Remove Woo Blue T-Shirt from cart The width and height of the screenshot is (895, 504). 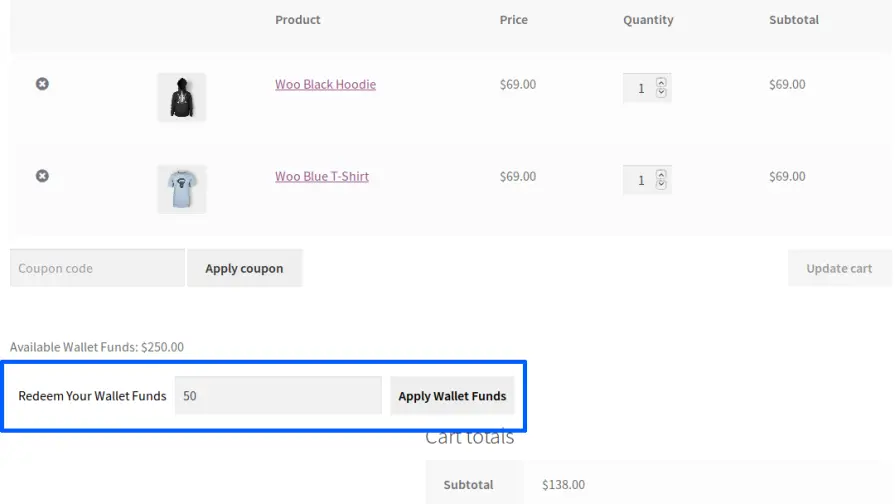pyautogui.click(x=42, y=176)
